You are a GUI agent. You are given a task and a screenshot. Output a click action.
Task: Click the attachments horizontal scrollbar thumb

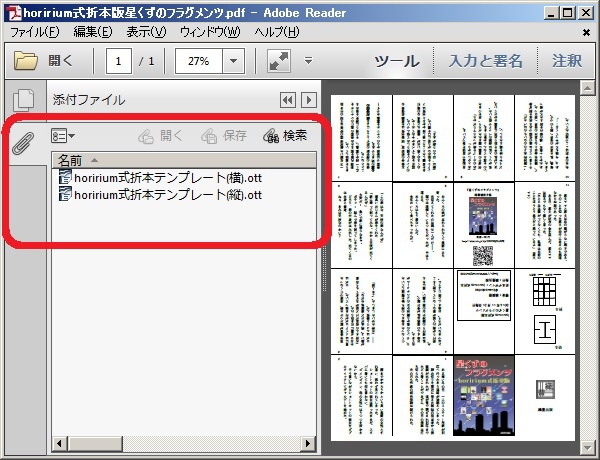point(95,444)
